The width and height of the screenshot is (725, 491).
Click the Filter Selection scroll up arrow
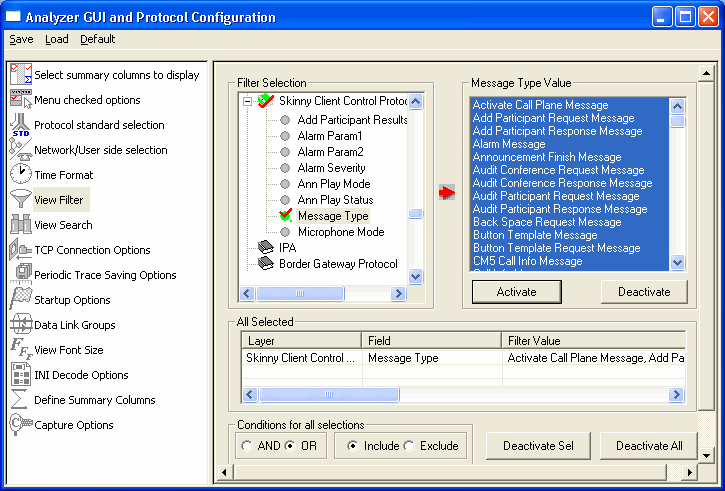point(416,101)
